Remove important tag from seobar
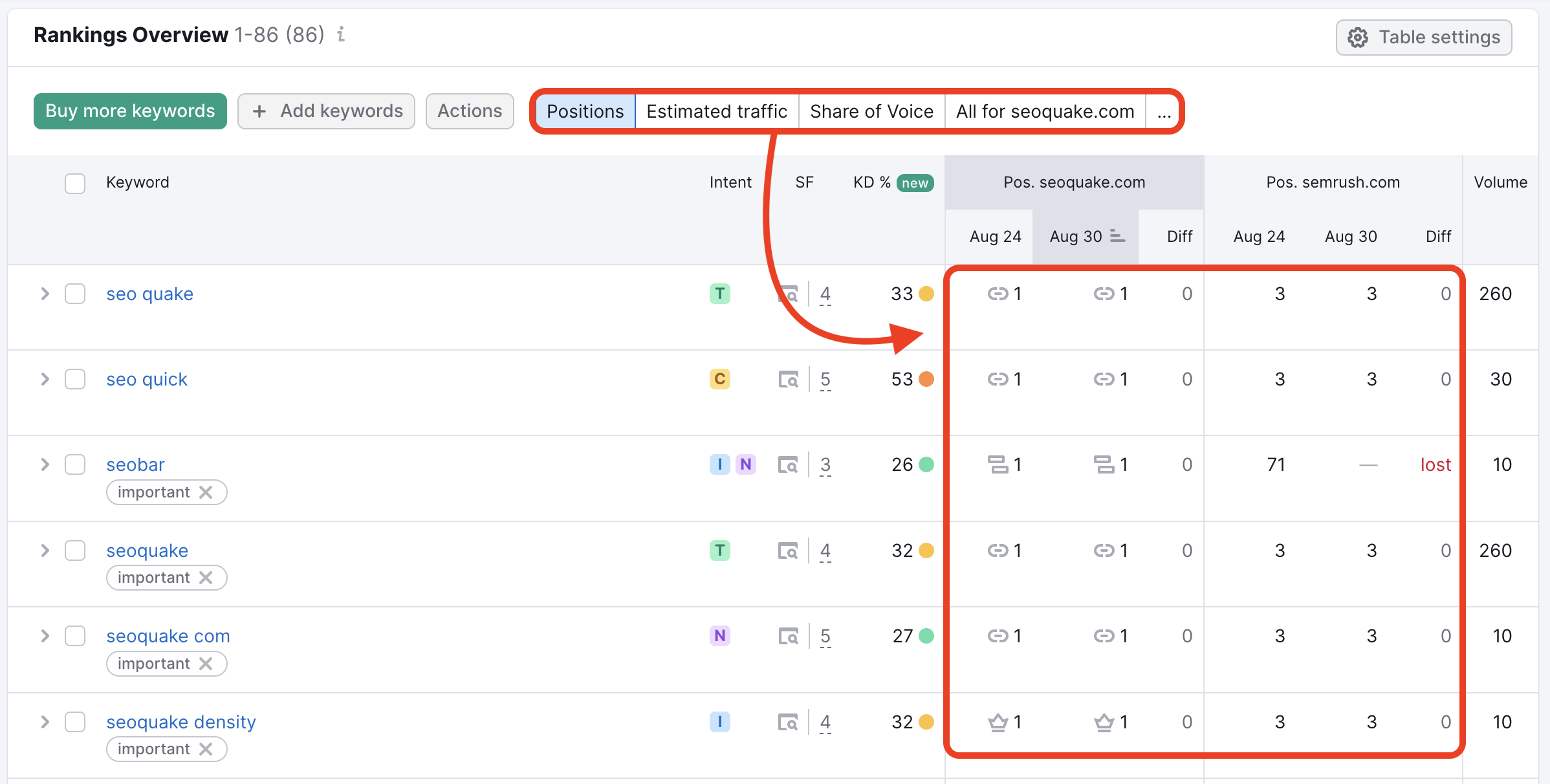 (x=206, y=492)
